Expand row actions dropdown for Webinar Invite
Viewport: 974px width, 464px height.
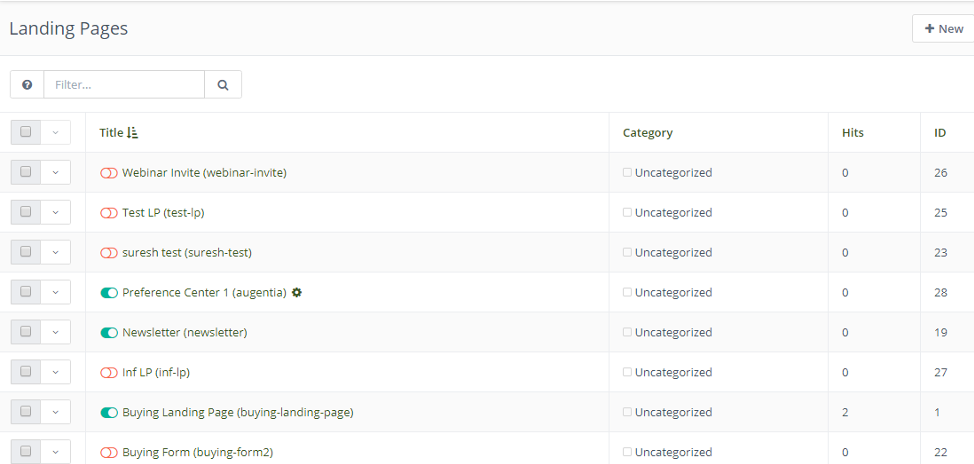[56, 172]
